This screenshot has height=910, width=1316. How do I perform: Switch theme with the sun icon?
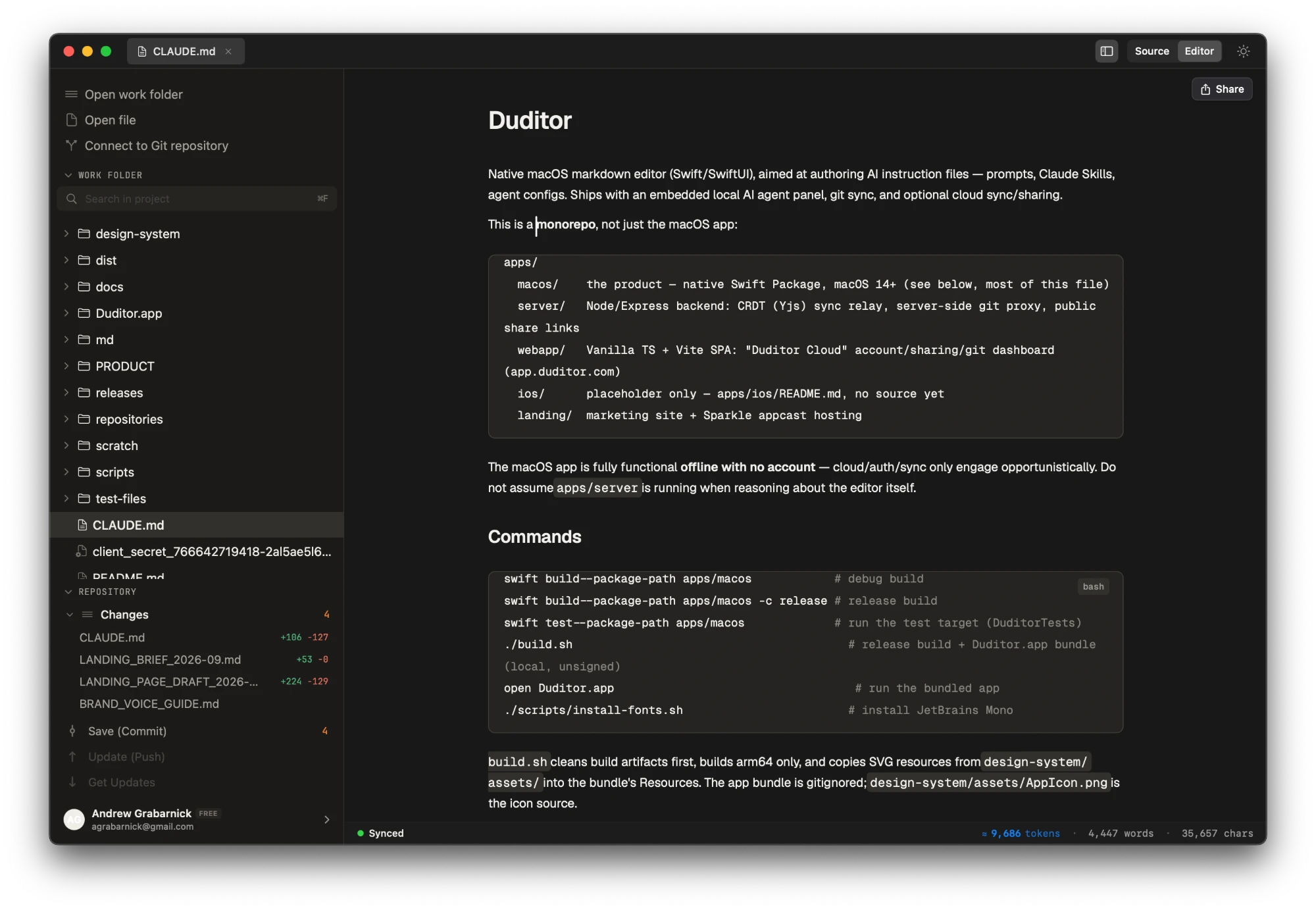1243,51
